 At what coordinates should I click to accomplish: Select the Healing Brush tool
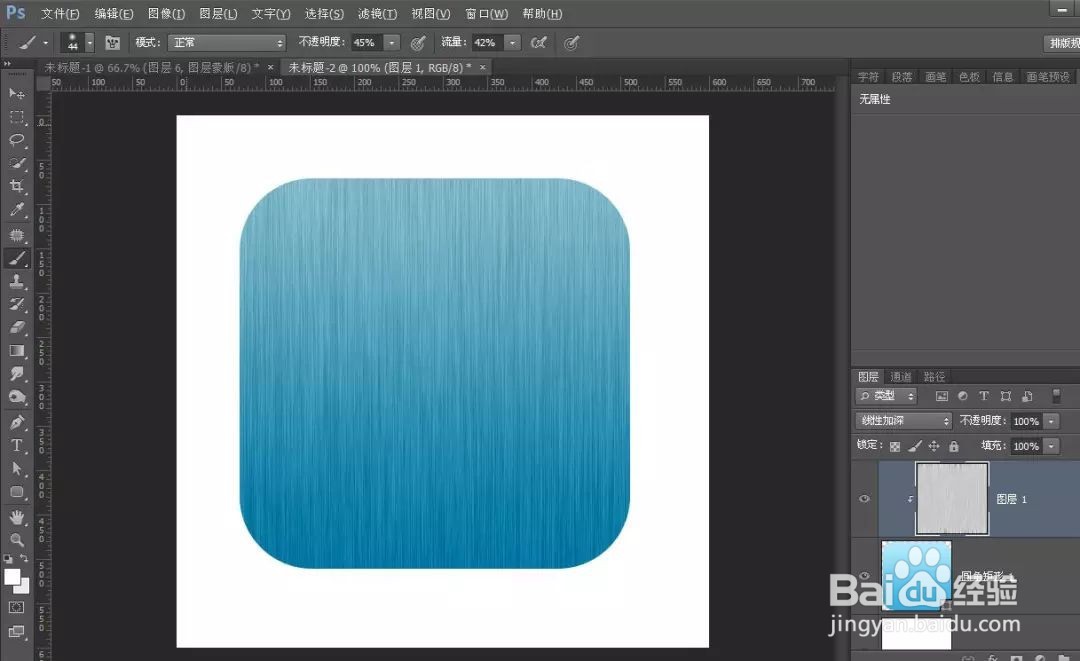pyautogui.click(x=17, y=235)
